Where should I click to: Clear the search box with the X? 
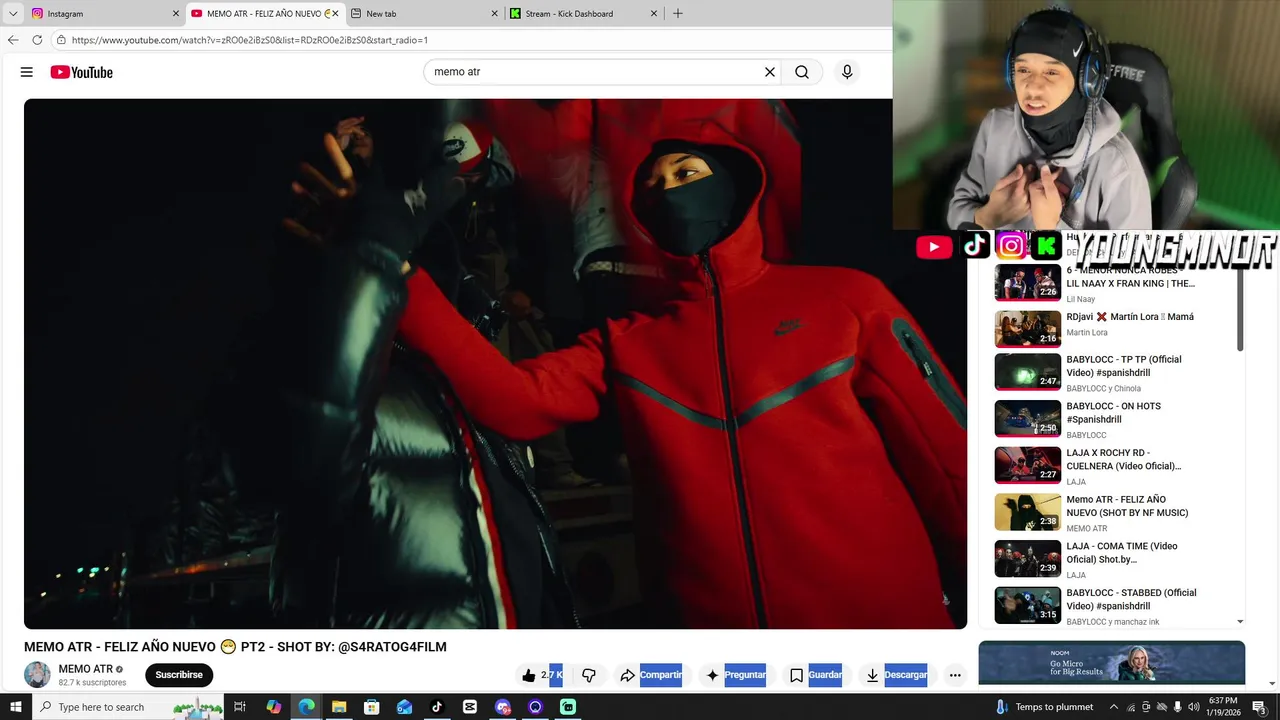(770, 72)
